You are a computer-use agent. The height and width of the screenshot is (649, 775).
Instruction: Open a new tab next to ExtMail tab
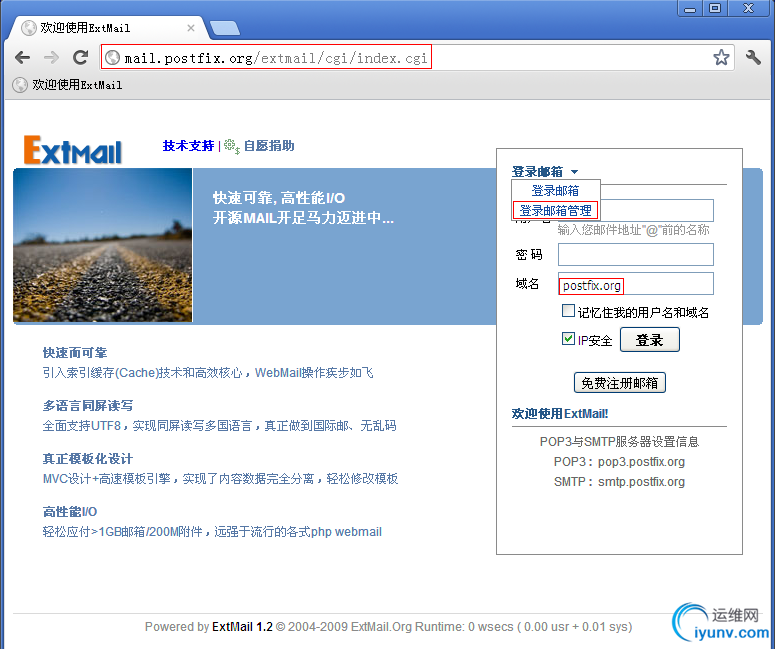(x=225, y=29)
